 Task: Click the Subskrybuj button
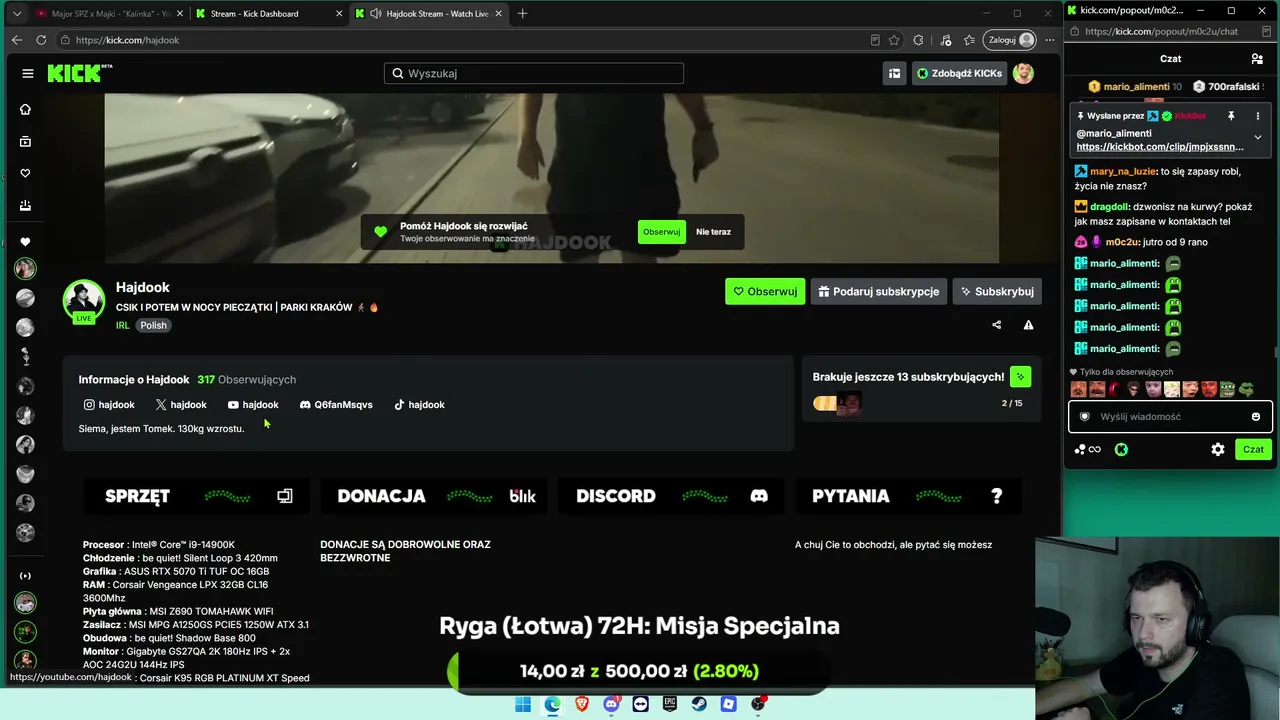tap(997, 291)
